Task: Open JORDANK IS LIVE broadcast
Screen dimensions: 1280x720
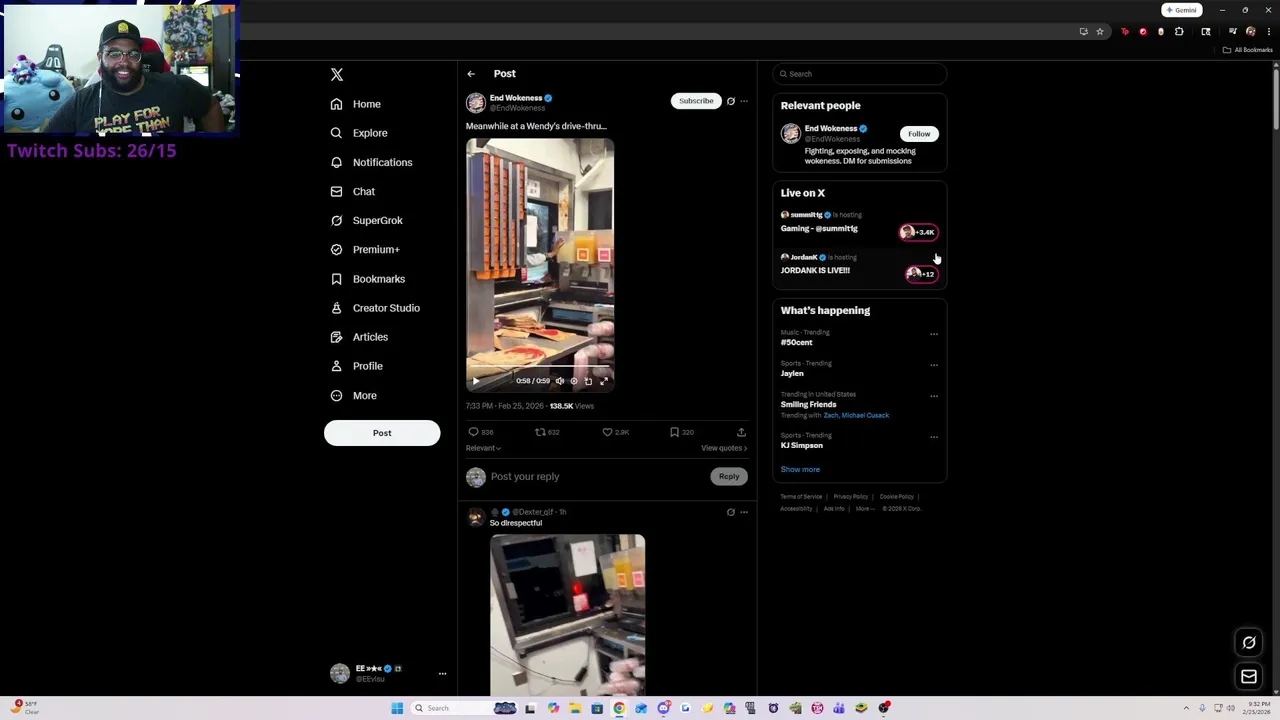Action: coord(859,266)
